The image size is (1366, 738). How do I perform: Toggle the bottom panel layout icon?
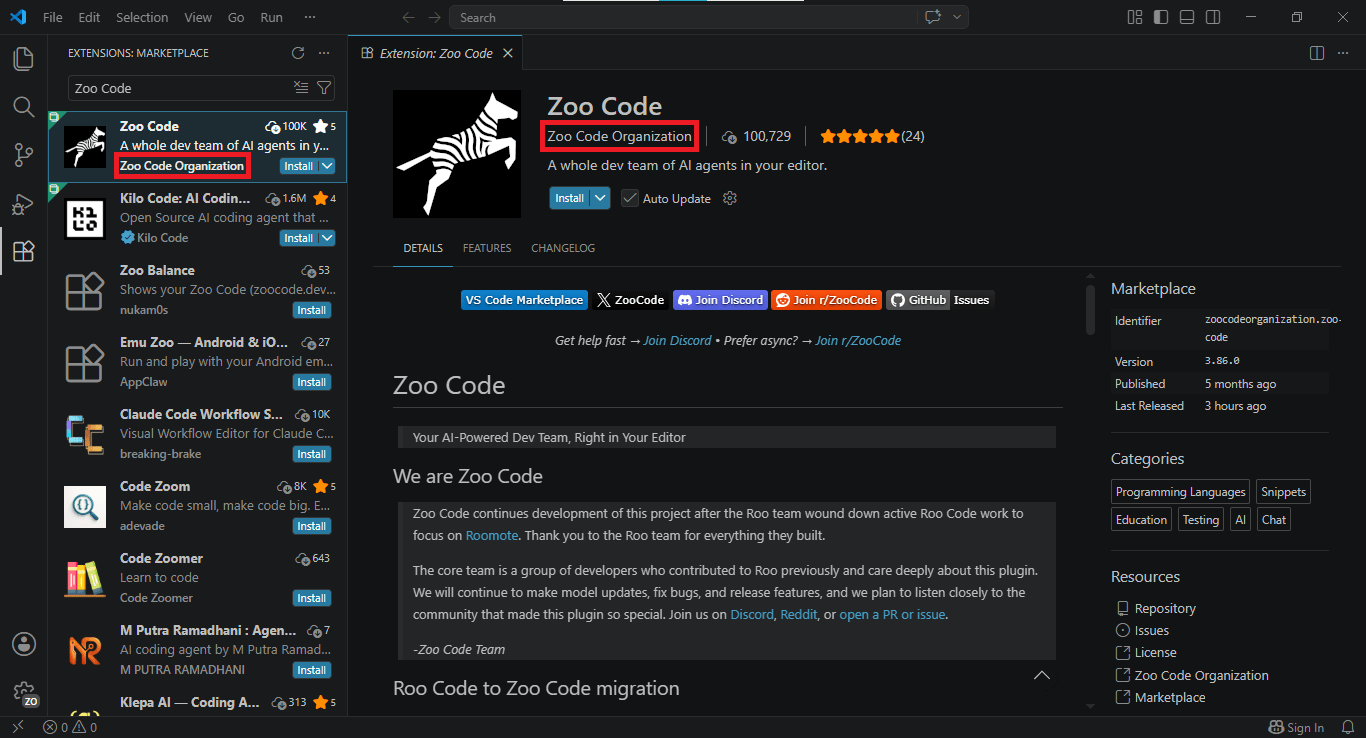tap(1187, 17)
